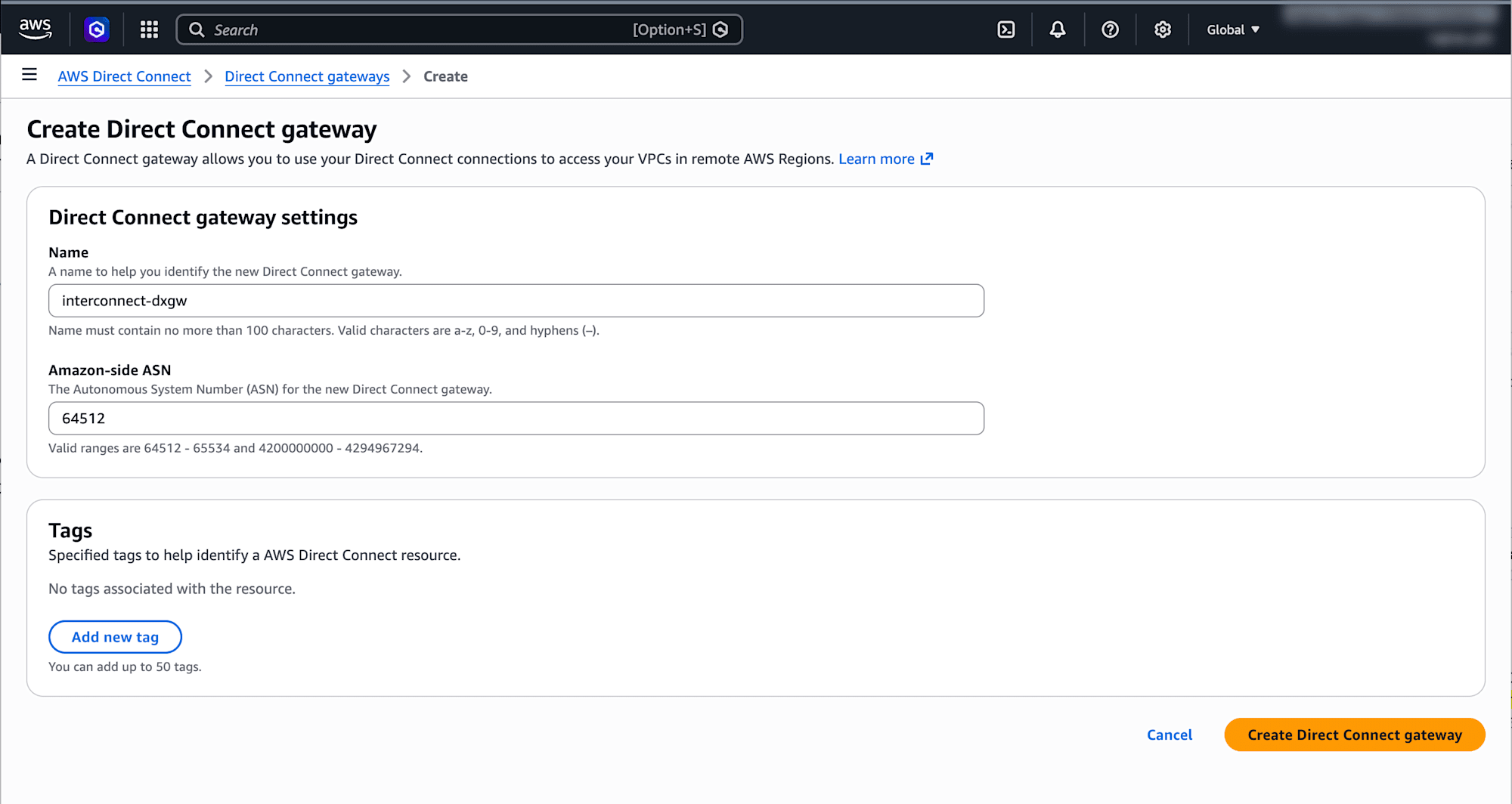This screenshot has height=804, width=1512.
Task: Focus the Amazon-side ASN input field
Action: [x=516, y=419]
